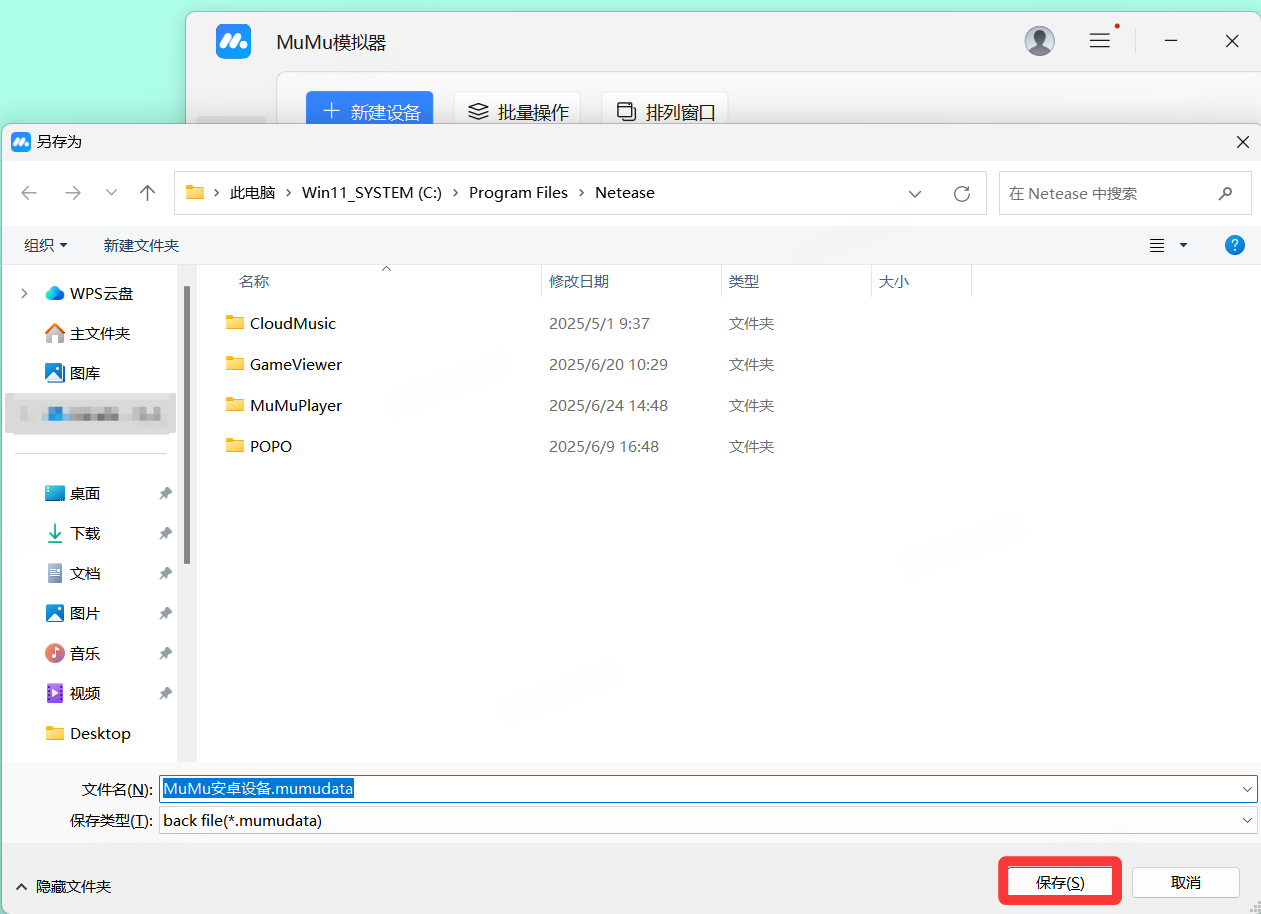
Task: Collapse the WPS云盘 sidebar entry
Action: coord(23,292)
